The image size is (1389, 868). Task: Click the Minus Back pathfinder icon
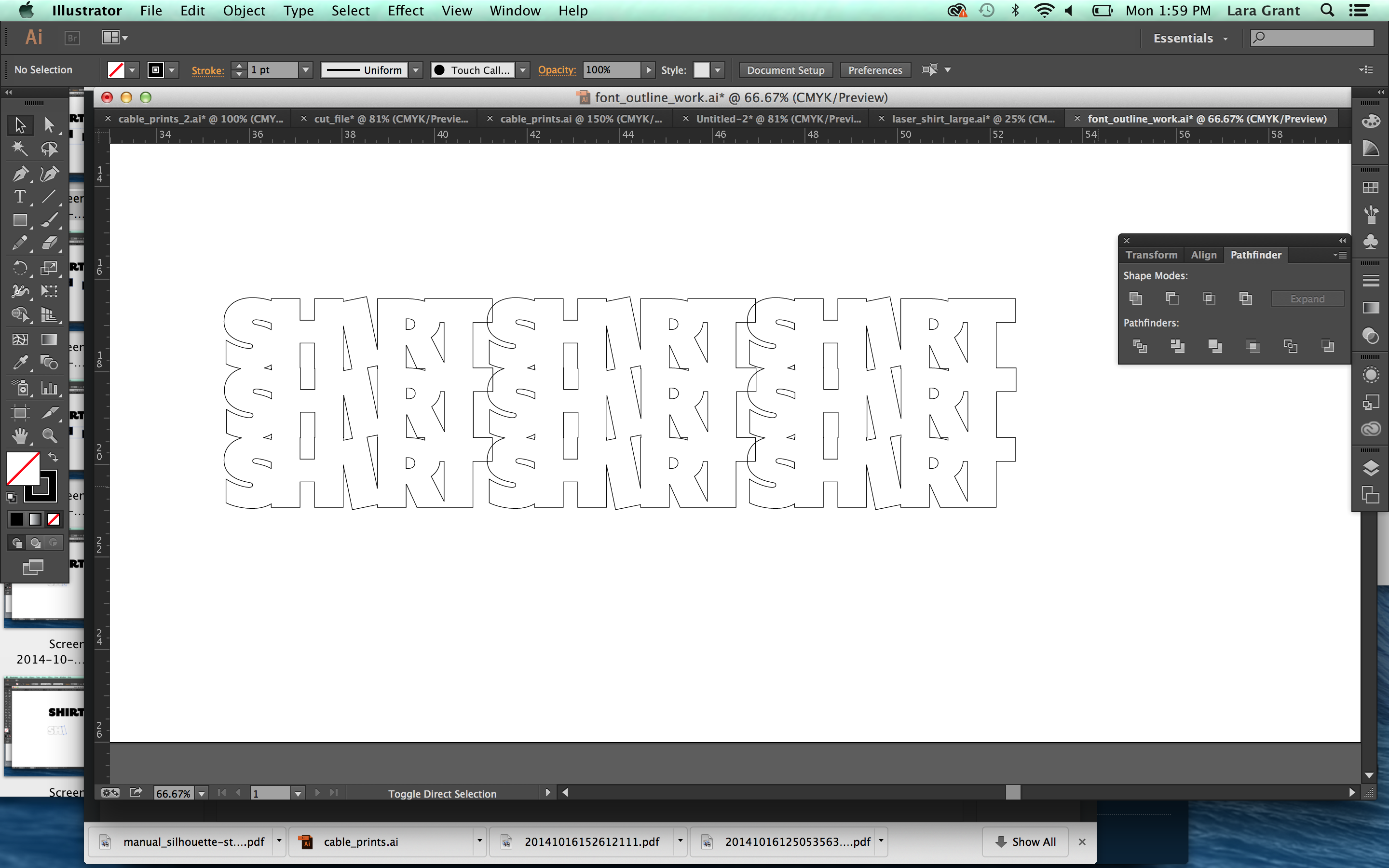pyautogui.click(x=1328, y=346)
